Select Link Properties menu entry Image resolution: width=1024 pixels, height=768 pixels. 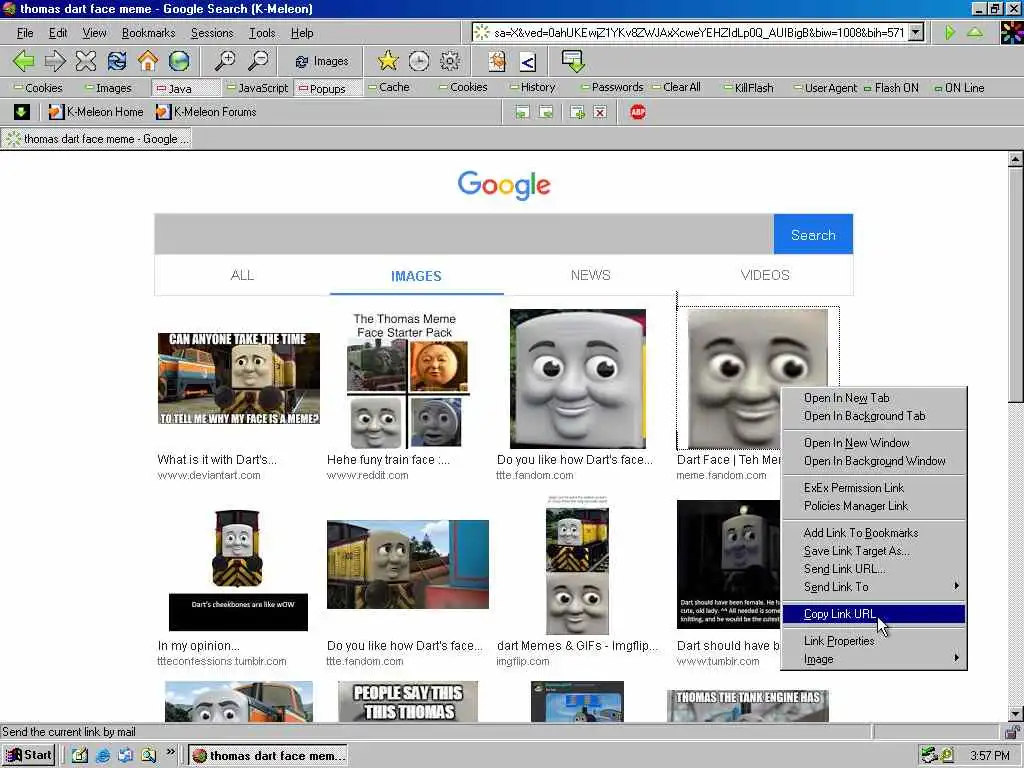coord(874,641)
